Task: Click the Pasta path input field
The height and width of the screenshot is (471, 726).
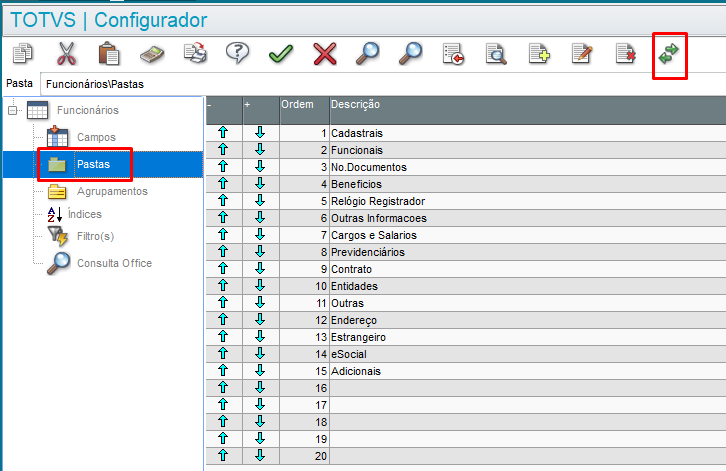Action: [383, 84]
